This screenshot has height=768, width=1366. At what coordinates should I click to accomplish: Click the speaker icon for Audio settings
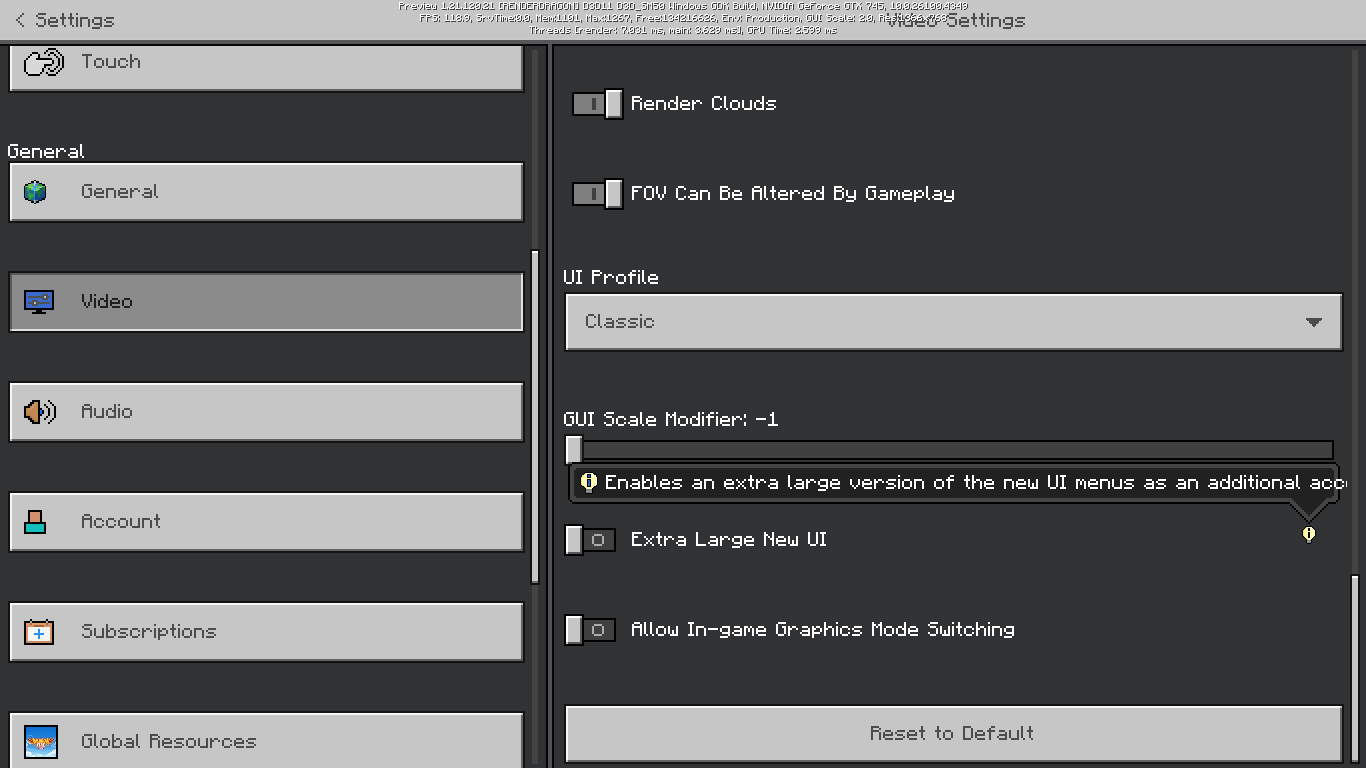40,412
